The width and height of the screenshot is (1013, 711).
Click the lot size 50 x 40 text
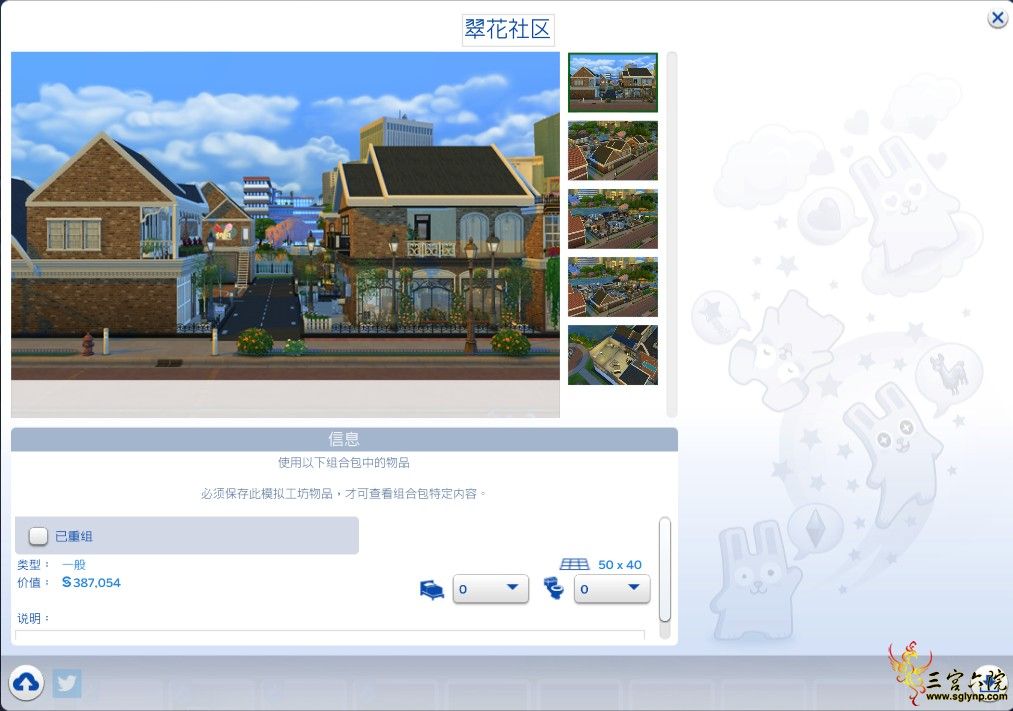click(x=620, y=564)
